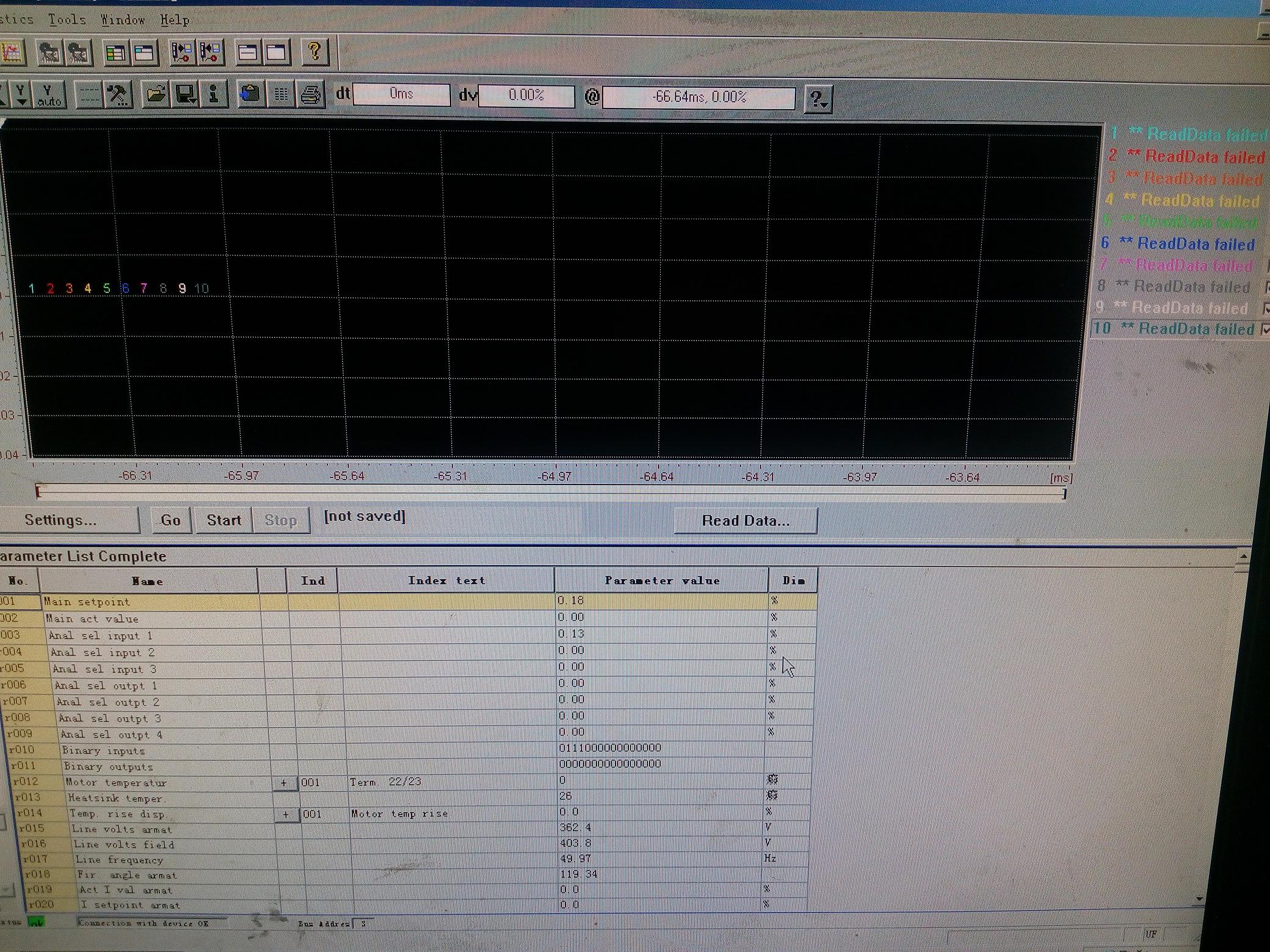Image resolution: width=1270 pixels, height=952 pixels.
Task: Click the printer icon in trace toolbar
Action: click(x=311, y=95)
